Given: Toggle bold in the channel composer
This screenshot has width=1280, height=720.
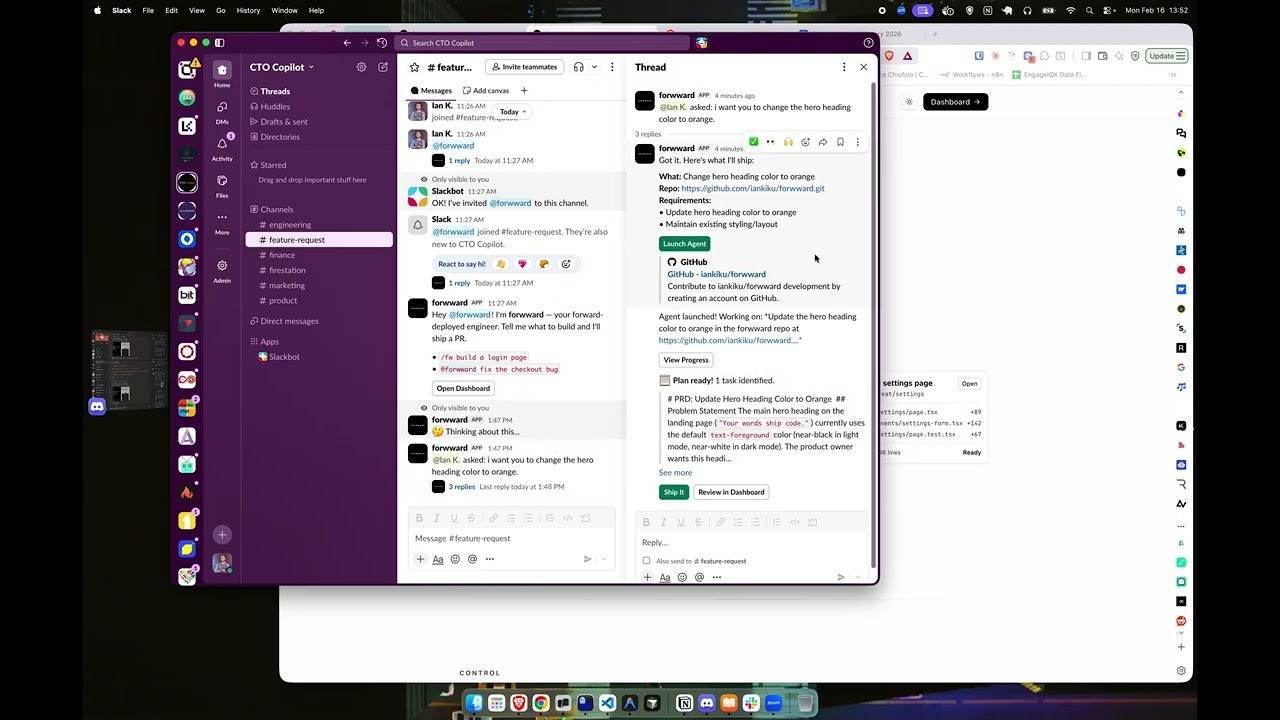Looking at the screenshot, I should pos(419,518).
